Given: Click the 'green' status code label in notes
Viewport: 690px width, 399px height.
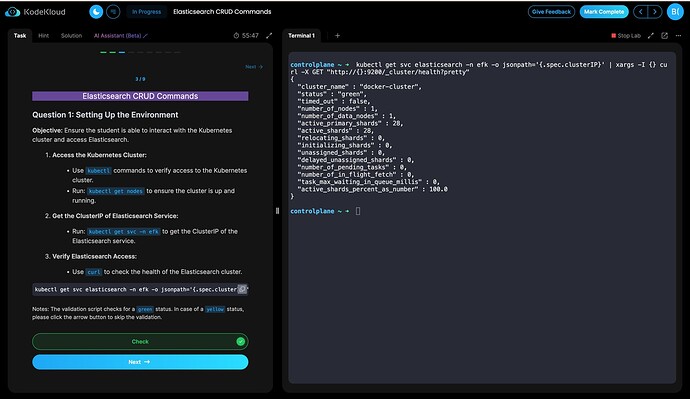Looking at the screenshot, I should coord(145,309).
